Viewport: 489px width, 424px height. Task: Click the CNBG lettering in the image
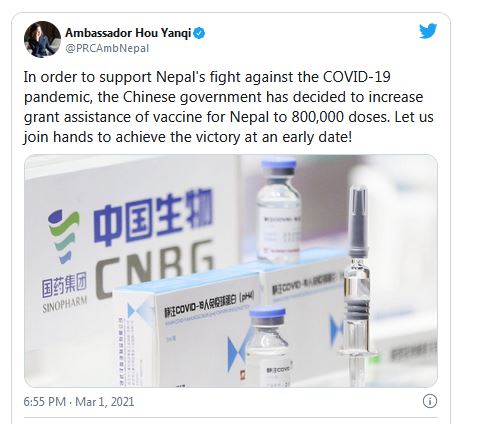(x=155, y=268)
